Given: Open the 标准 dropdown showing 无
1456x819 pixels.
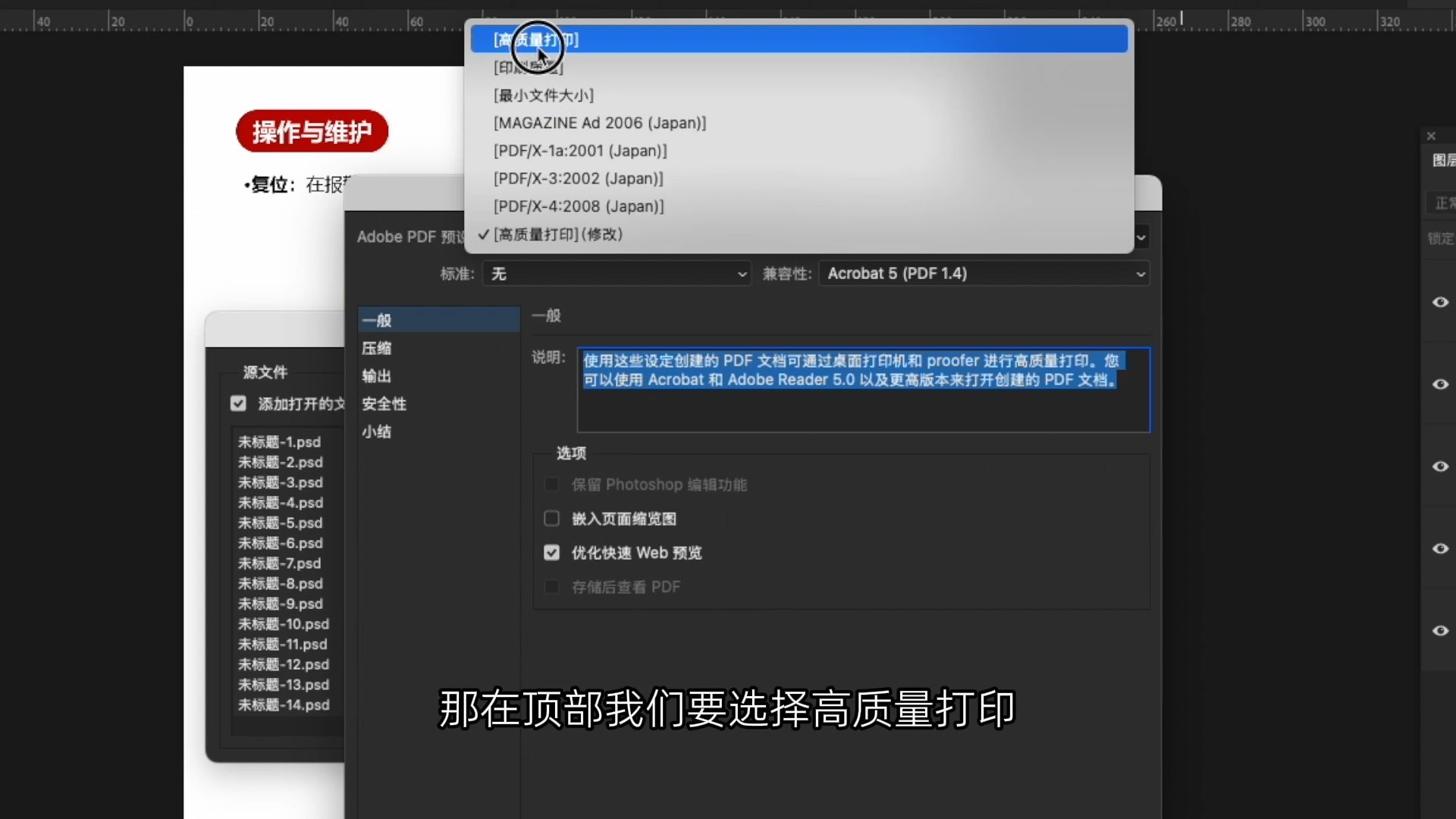Looking at the screenshot, I should pos(617,274).
